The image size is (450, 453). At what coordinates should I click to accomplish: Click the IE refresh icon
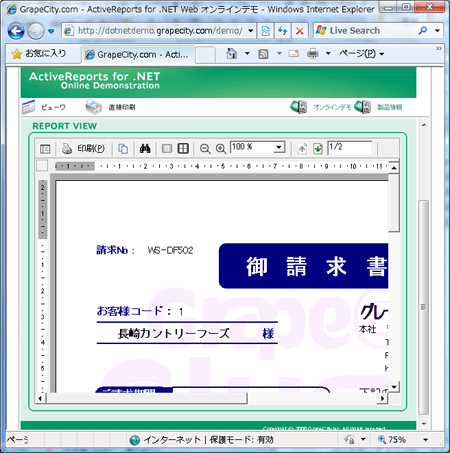283,31
